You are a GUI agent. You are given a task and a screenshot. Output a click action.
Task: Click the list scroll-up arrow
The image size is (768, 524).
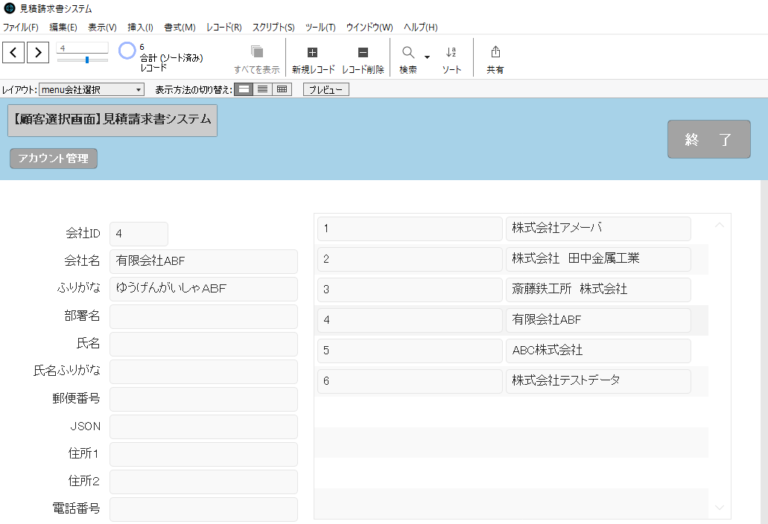click(719, 225)
